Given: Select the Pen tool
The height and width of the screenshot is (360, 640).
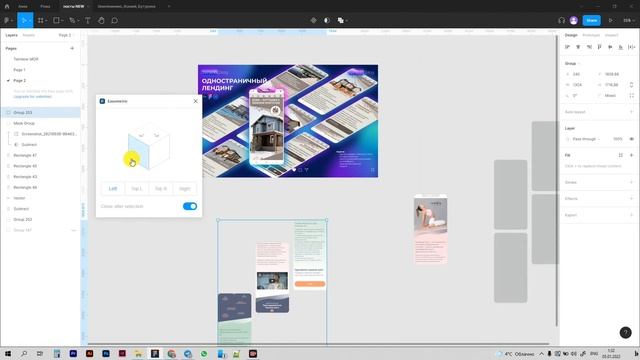Looking at the screenshot, I should (72, 20).
